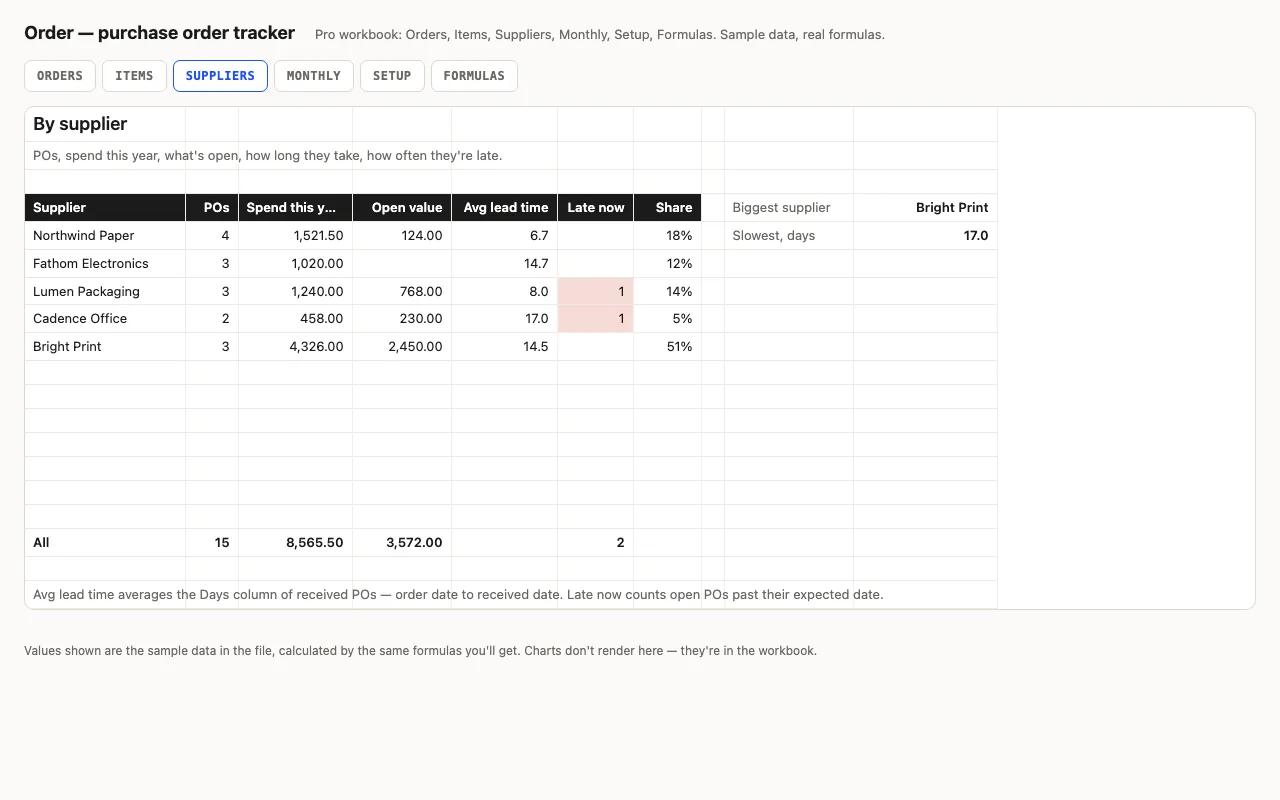Screen dimensions: 1280x800
Task: Select the All totals row label
Action: pyautogui.click(x=105, y=543)
